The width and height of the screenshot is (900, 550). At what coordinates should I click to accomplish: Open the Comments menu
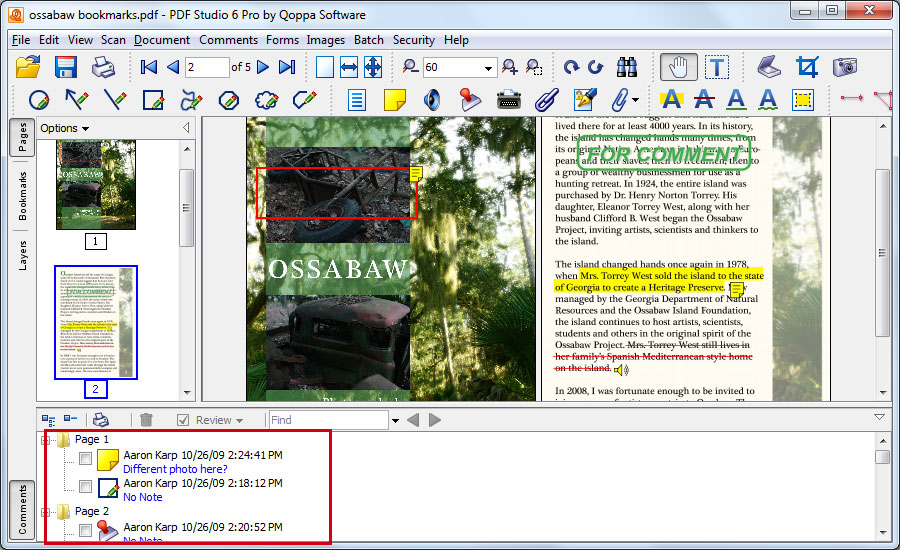pos(228,40)
